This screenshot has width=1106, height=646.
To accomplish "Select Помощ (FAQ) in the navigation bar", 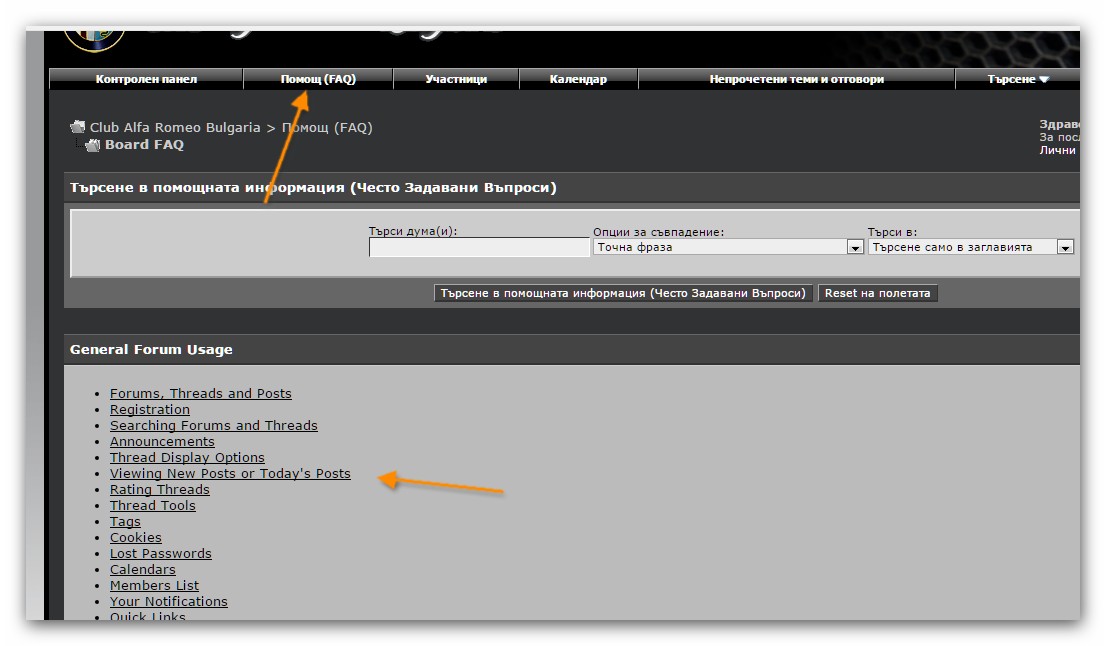I will [318, 79].
